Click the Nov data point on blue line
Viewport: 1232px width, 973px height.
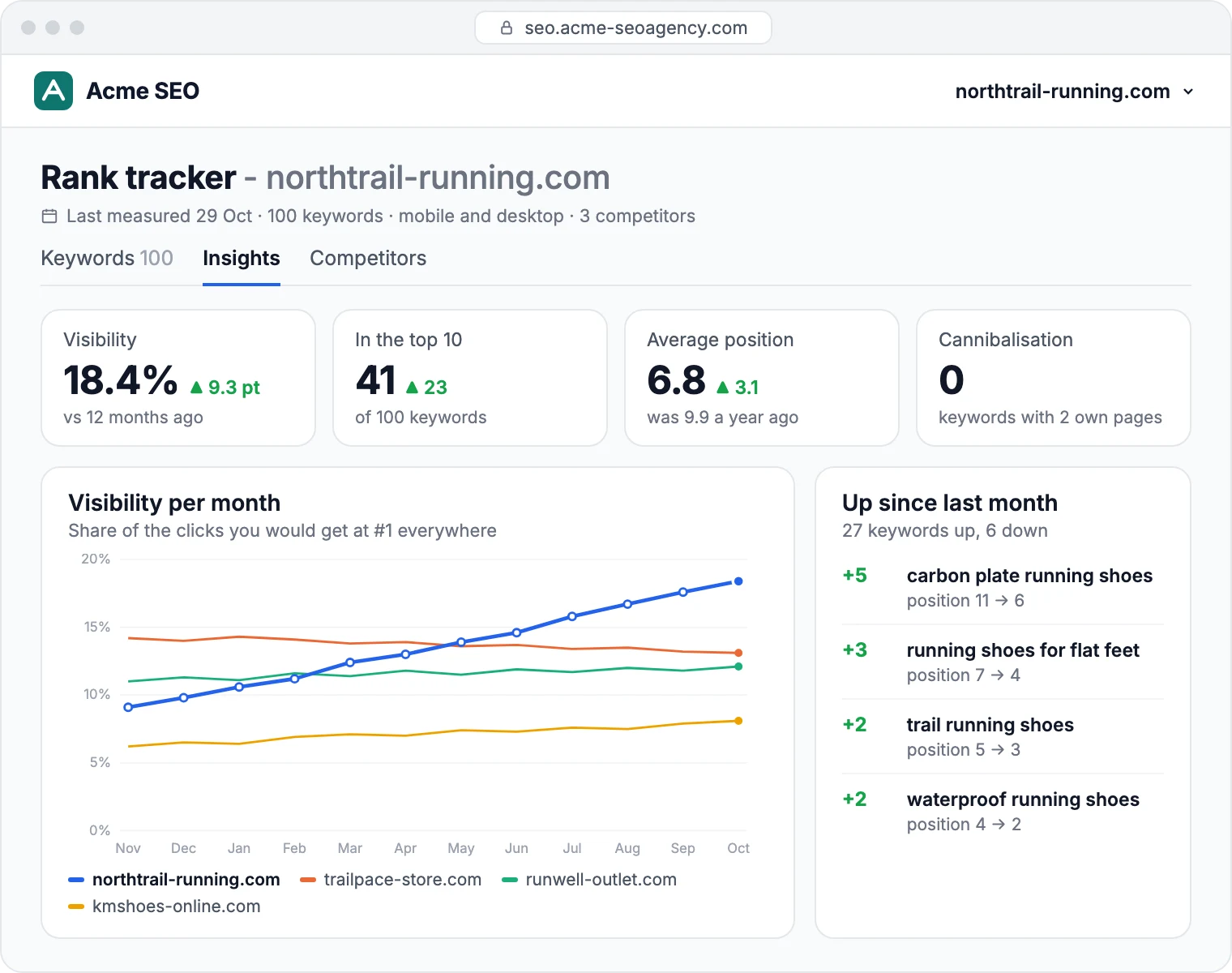[x=128, y=708]
